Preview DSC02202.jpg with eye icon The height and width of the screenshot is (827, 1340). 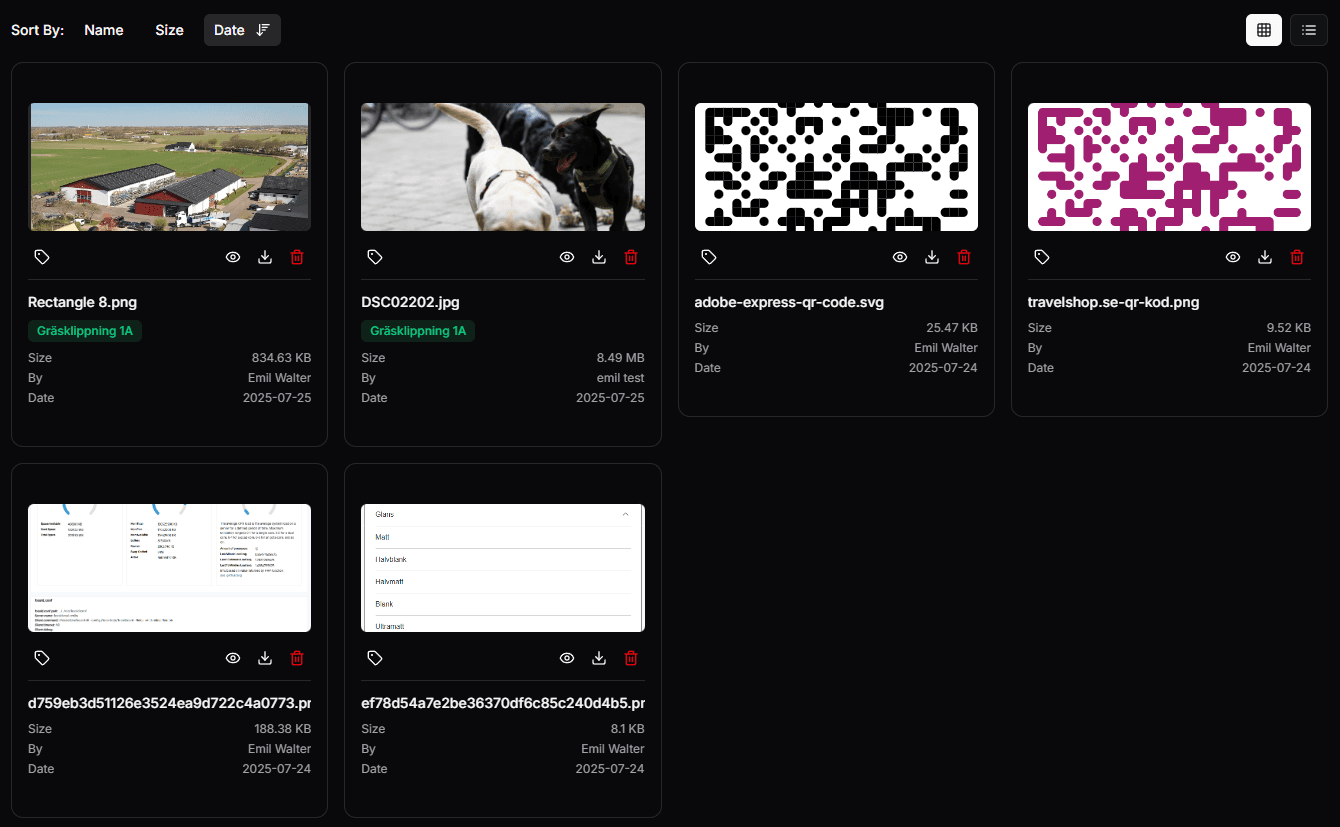[567, 257]
